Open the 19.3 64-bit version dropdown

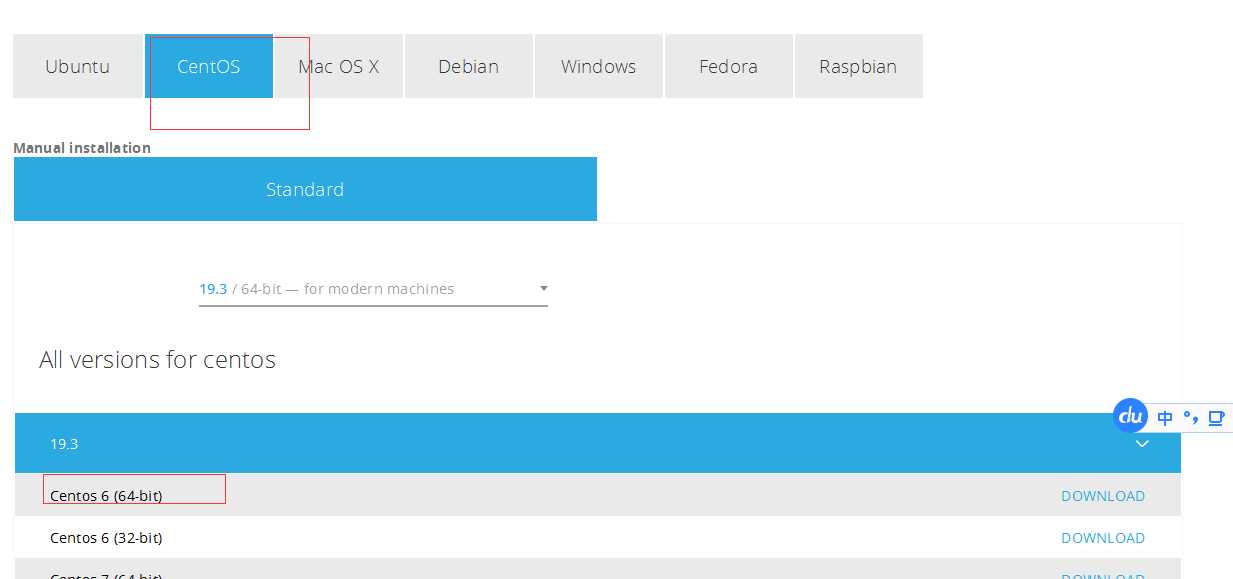[x=373, y=289]
